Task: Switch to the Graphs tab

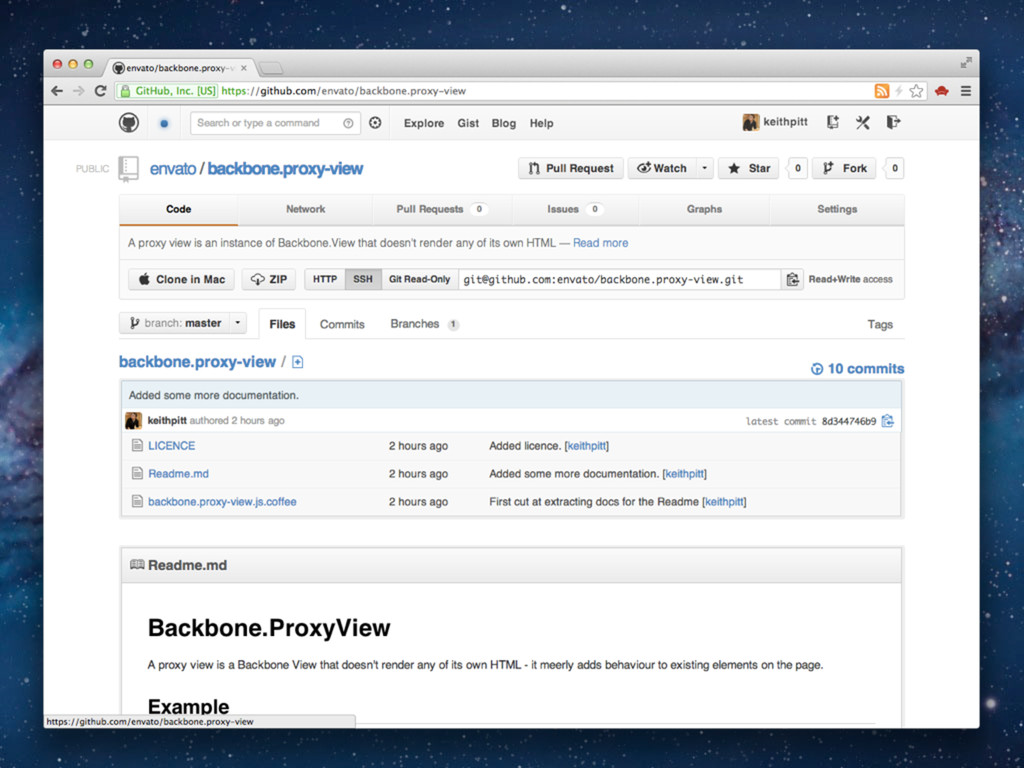Action: point(704,209)
